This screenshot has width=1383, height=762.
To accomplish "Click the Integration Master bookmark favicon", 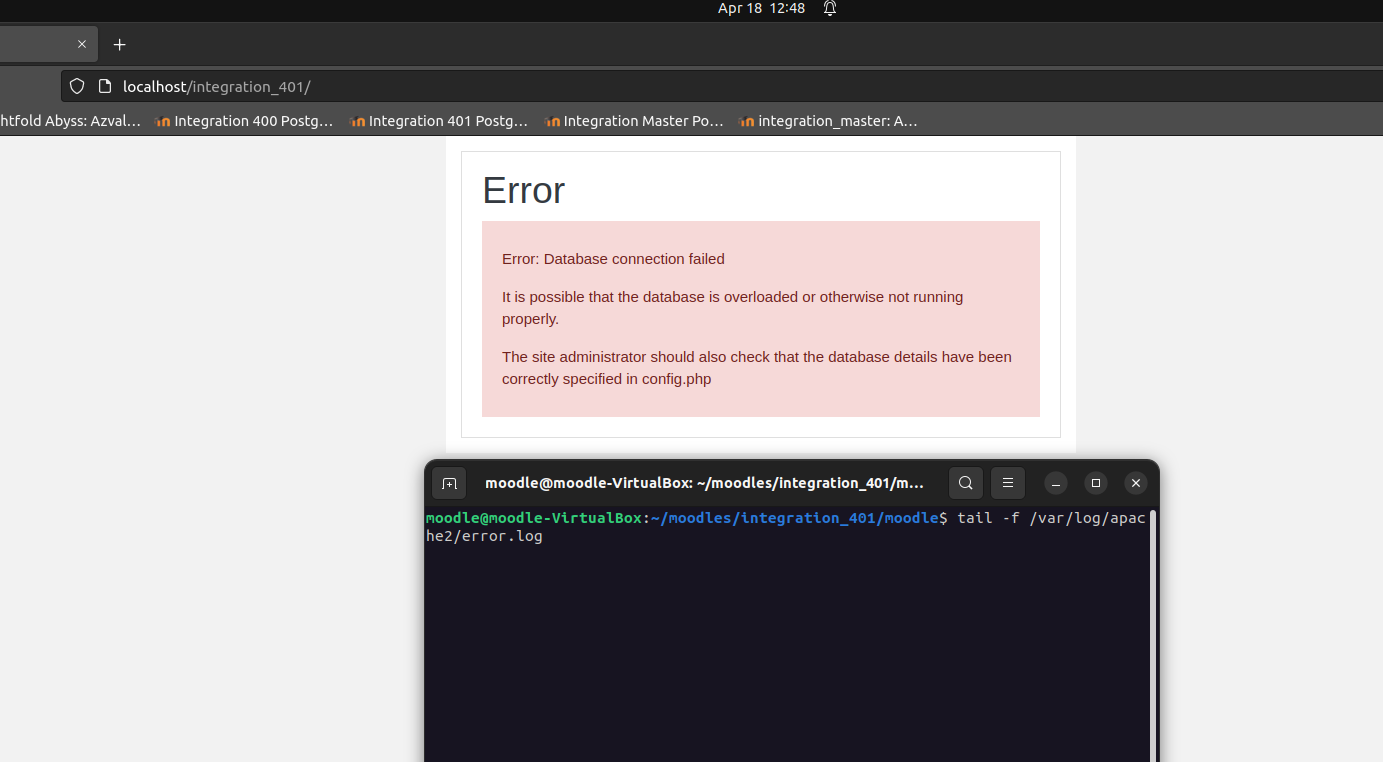I will tap(552, 122).
